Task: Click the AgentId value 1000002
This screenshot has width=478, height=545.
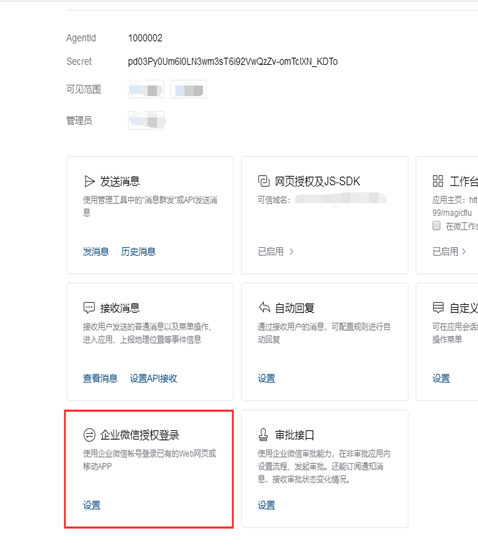Action: tap(145, 38)
